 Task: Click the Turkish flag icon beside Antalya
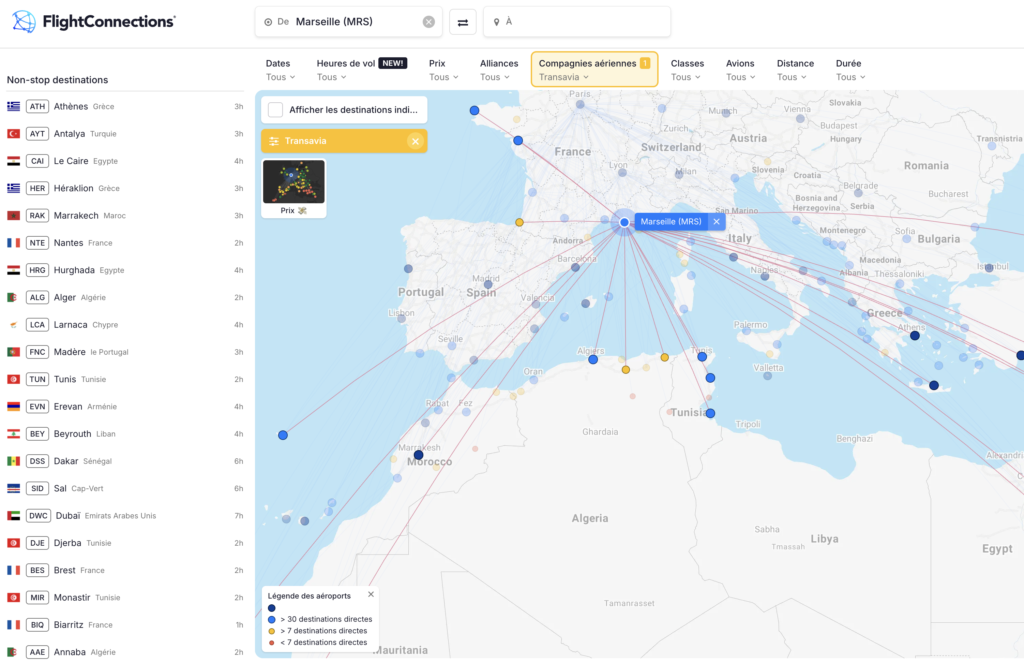tap(13, 134)
